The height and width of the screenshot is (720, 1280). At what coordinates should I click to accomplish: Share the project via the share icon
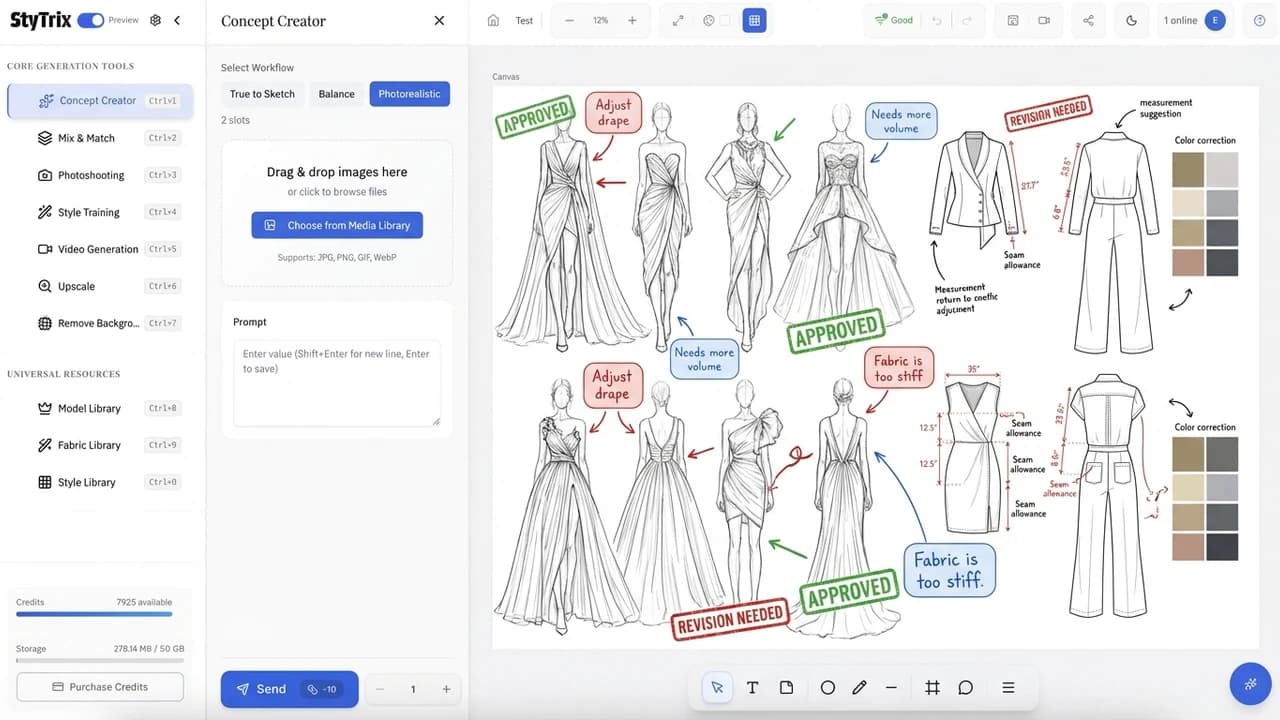[x=1088, y=20]
